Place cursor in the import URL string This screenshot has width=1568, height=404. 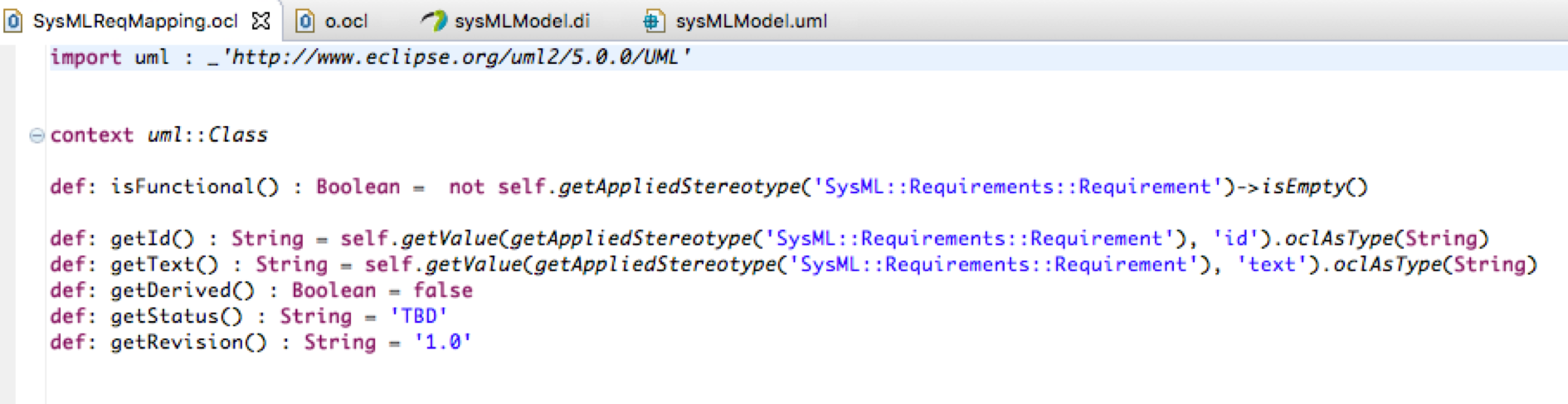pyautogui.click(x=455, y=57)
